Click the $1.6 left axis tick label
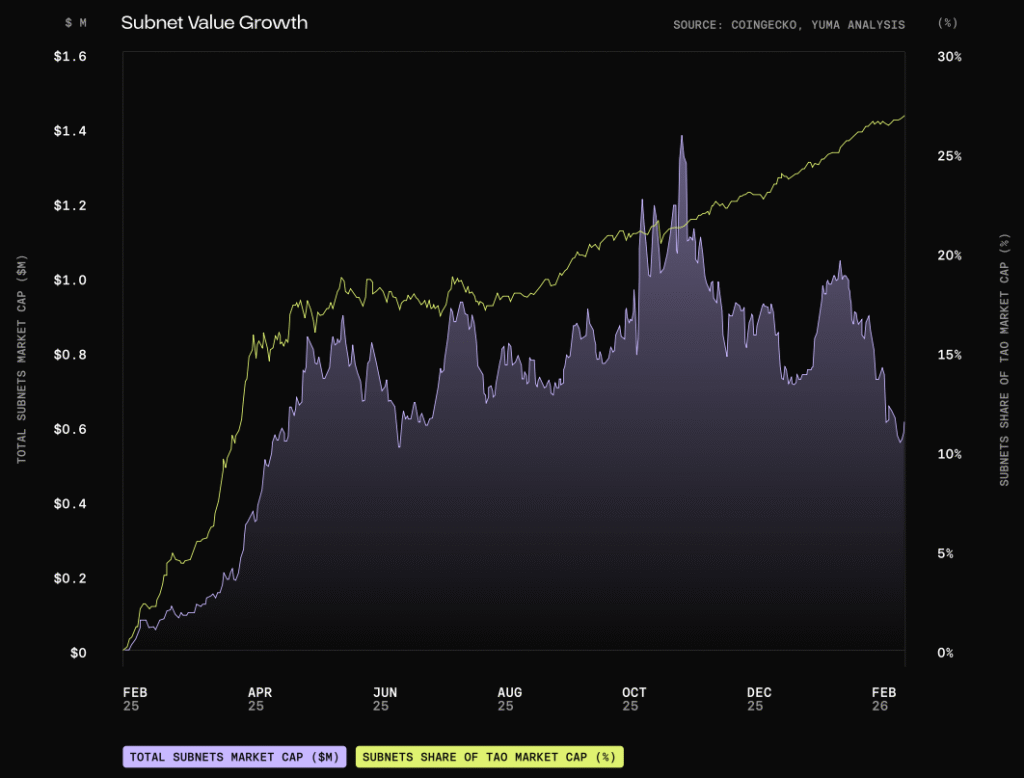Viewport: 1024px width, 778px height. [x=70, y=57]
